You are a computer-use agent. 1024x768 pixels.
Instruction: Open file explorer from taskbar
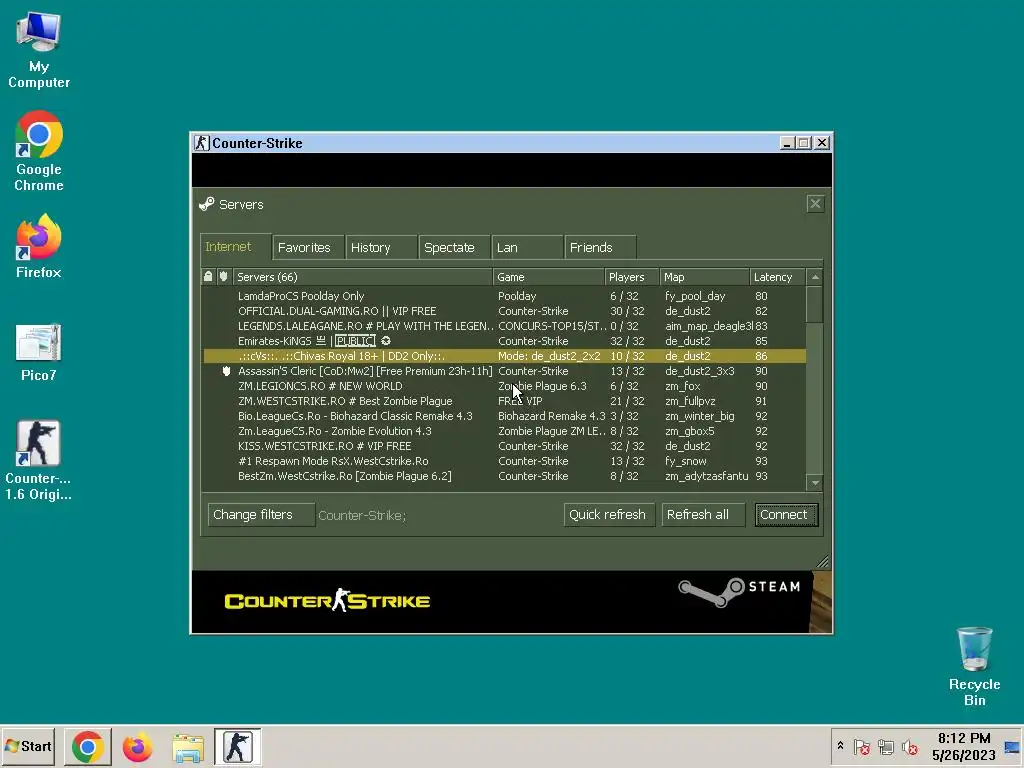pos(188,747)
